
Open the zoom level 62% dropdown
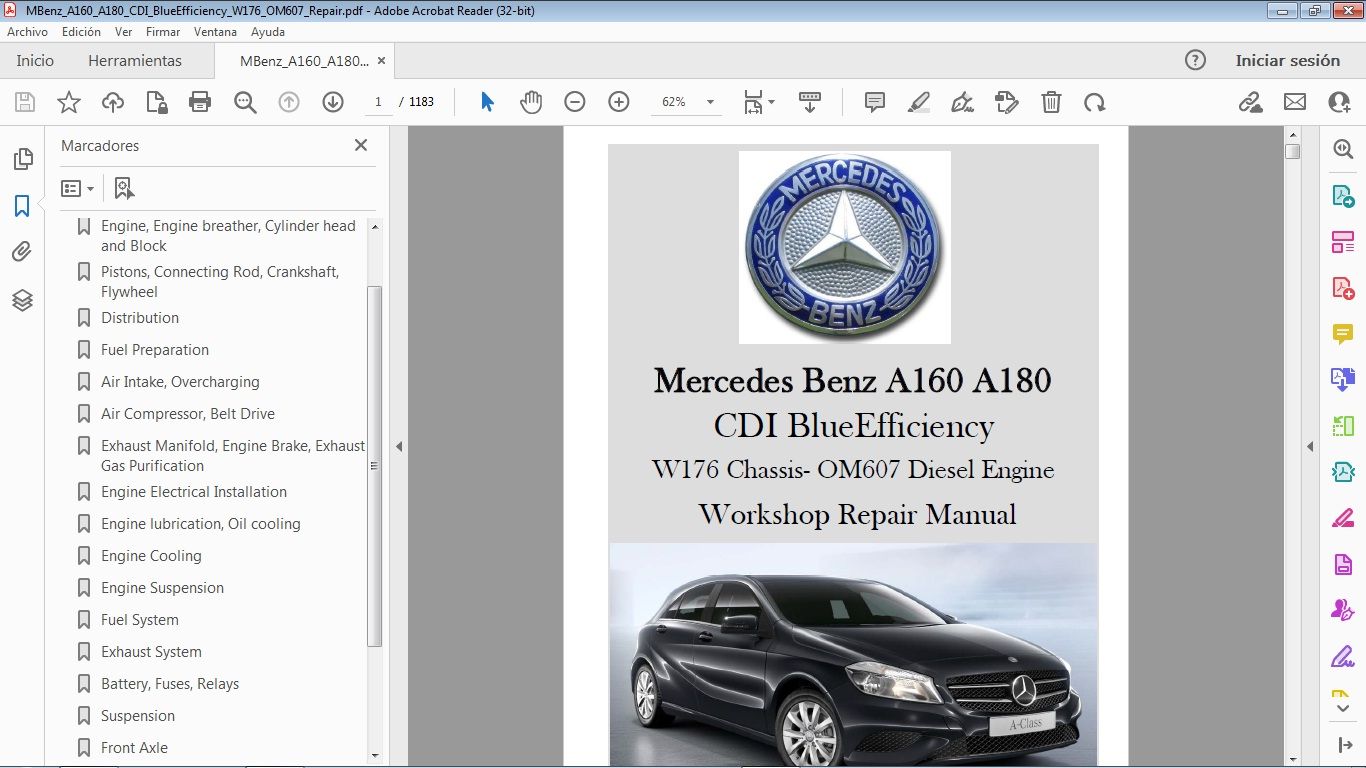pyautogui.click(x=710, y=102)
